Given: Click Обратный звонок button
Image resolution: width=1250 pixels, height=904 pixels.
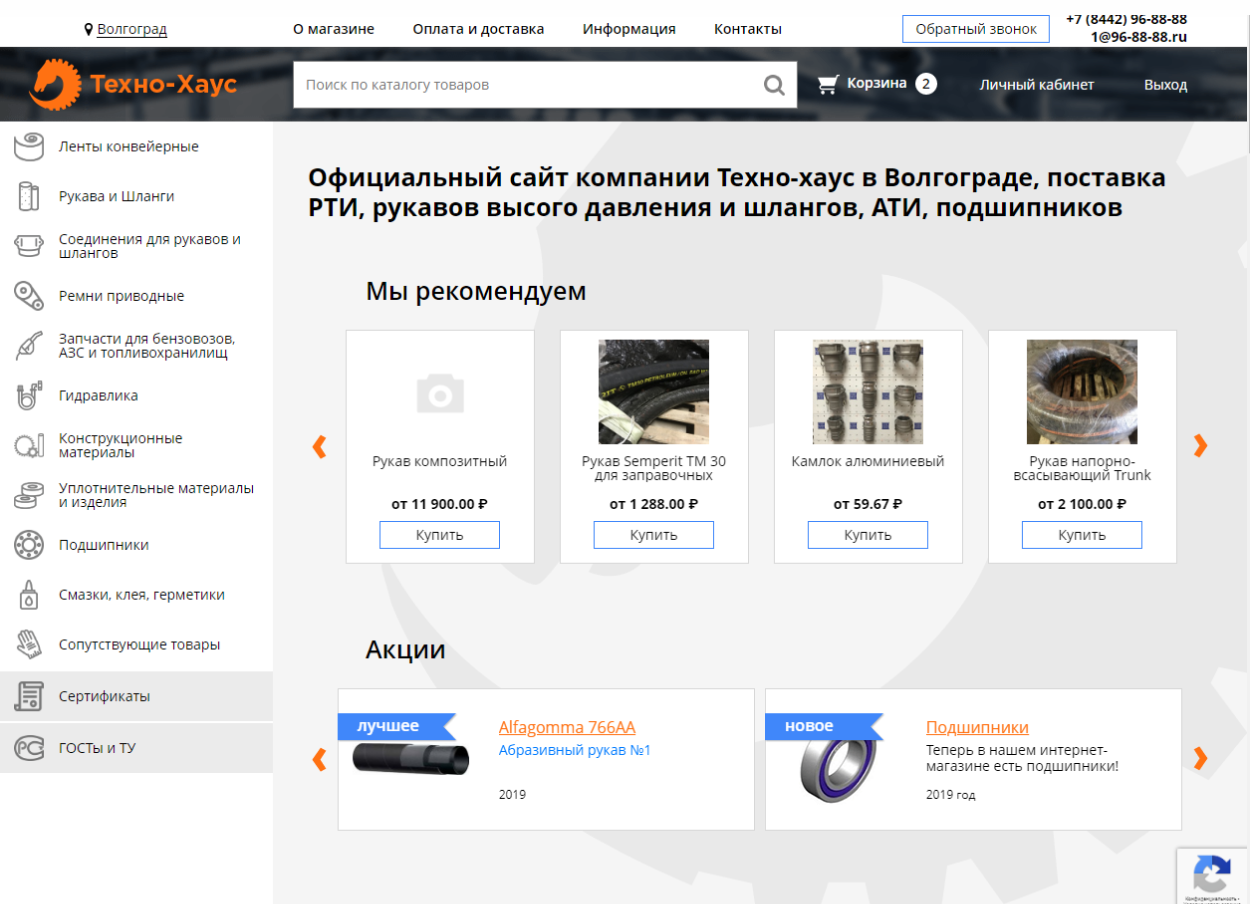Looking at the screenshot, I should click(976, 29).
